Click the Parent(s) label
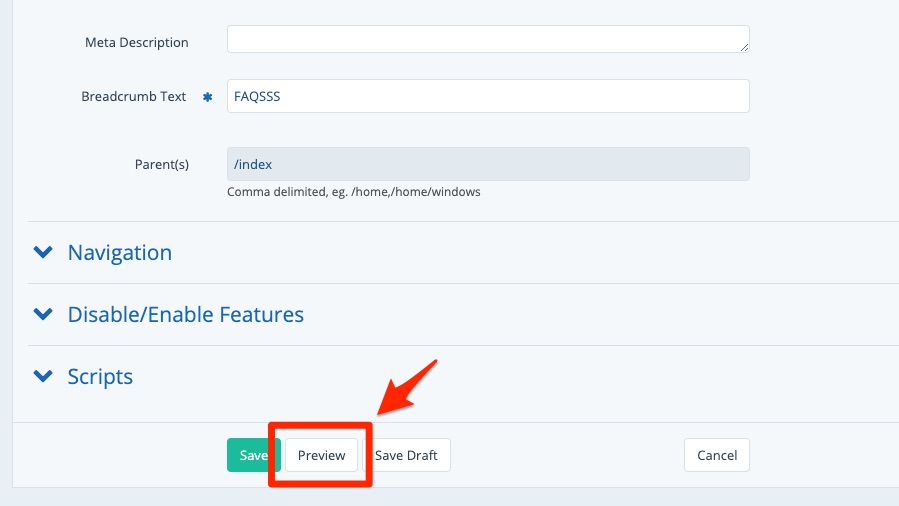Image resolution: width=899 pixels, height=506 pixels. point(161,164)
